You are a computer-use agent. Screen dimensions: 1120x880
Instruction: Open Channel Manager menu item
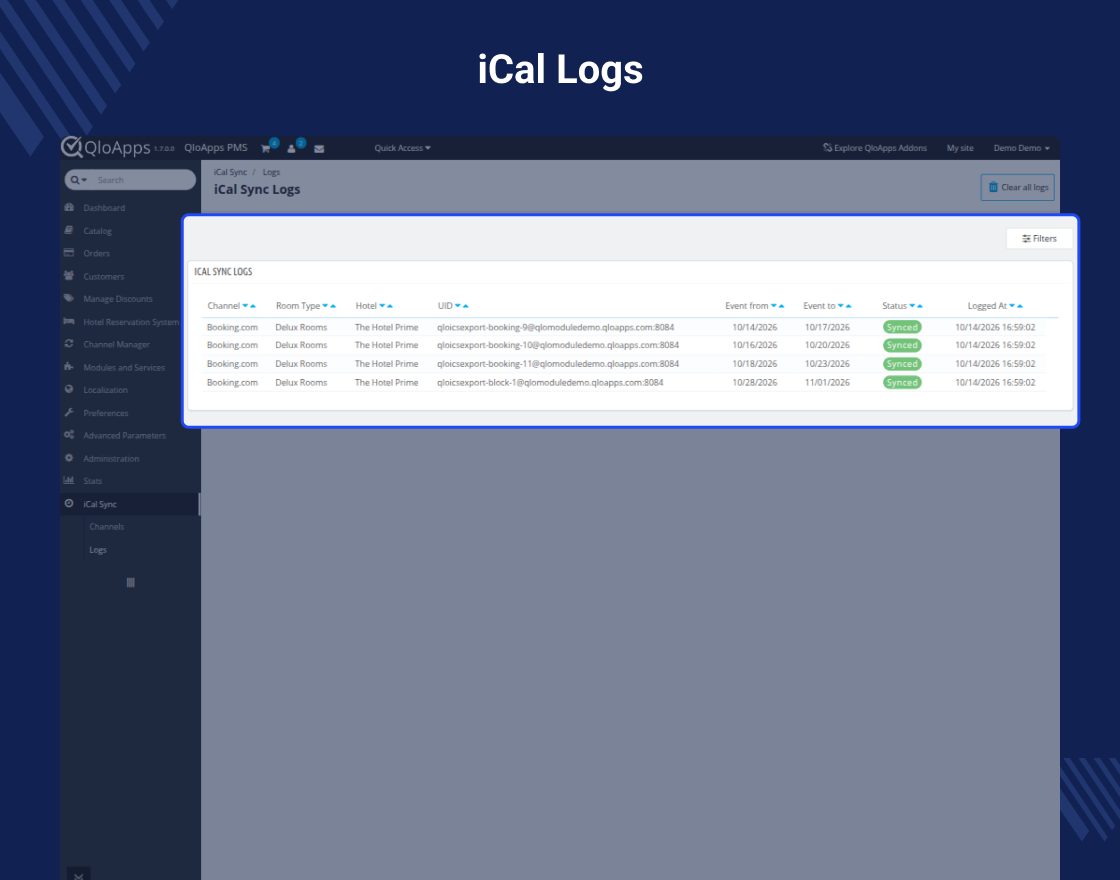point(116,344)
